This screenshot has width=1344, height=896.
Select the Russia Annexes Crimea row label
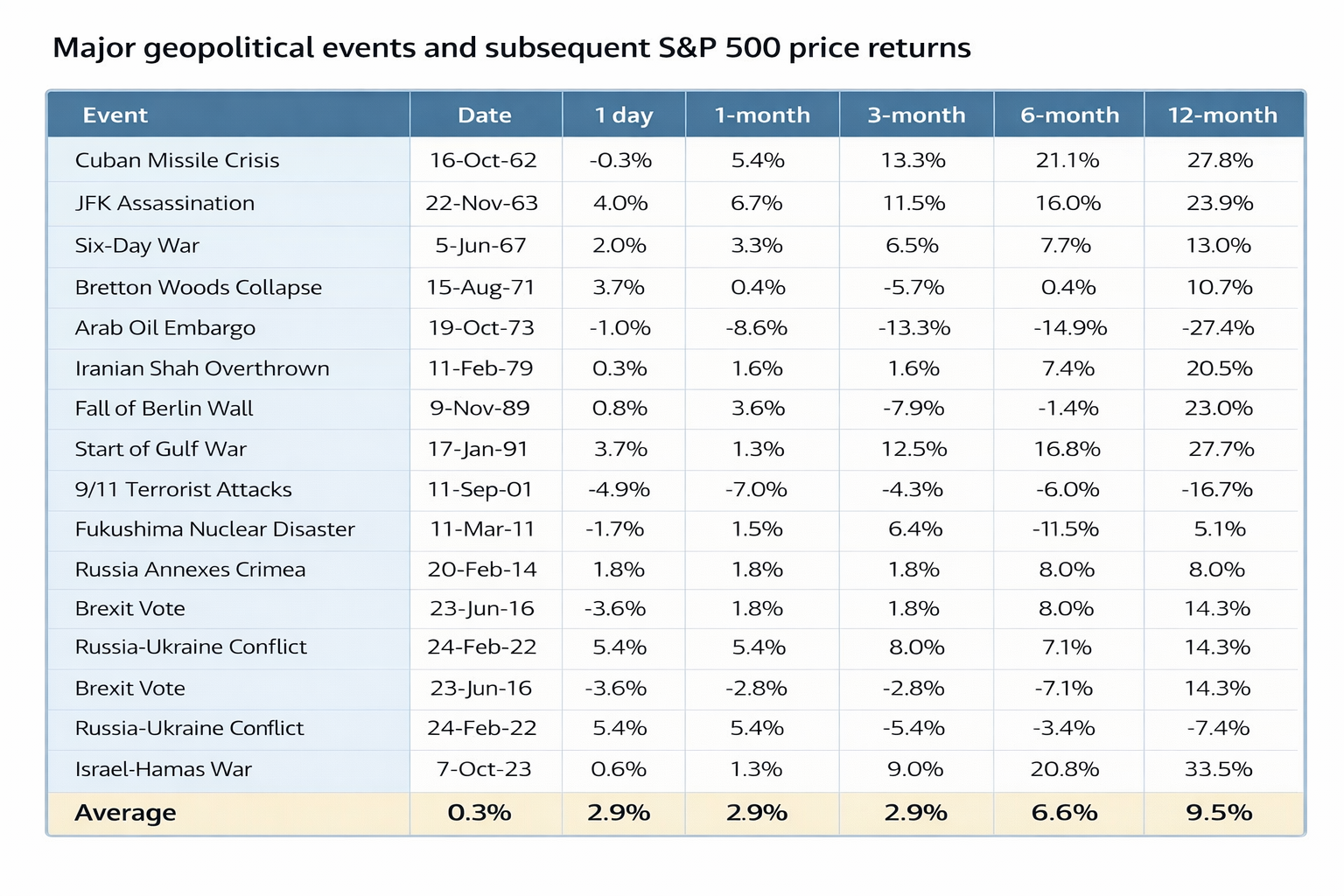190,570
